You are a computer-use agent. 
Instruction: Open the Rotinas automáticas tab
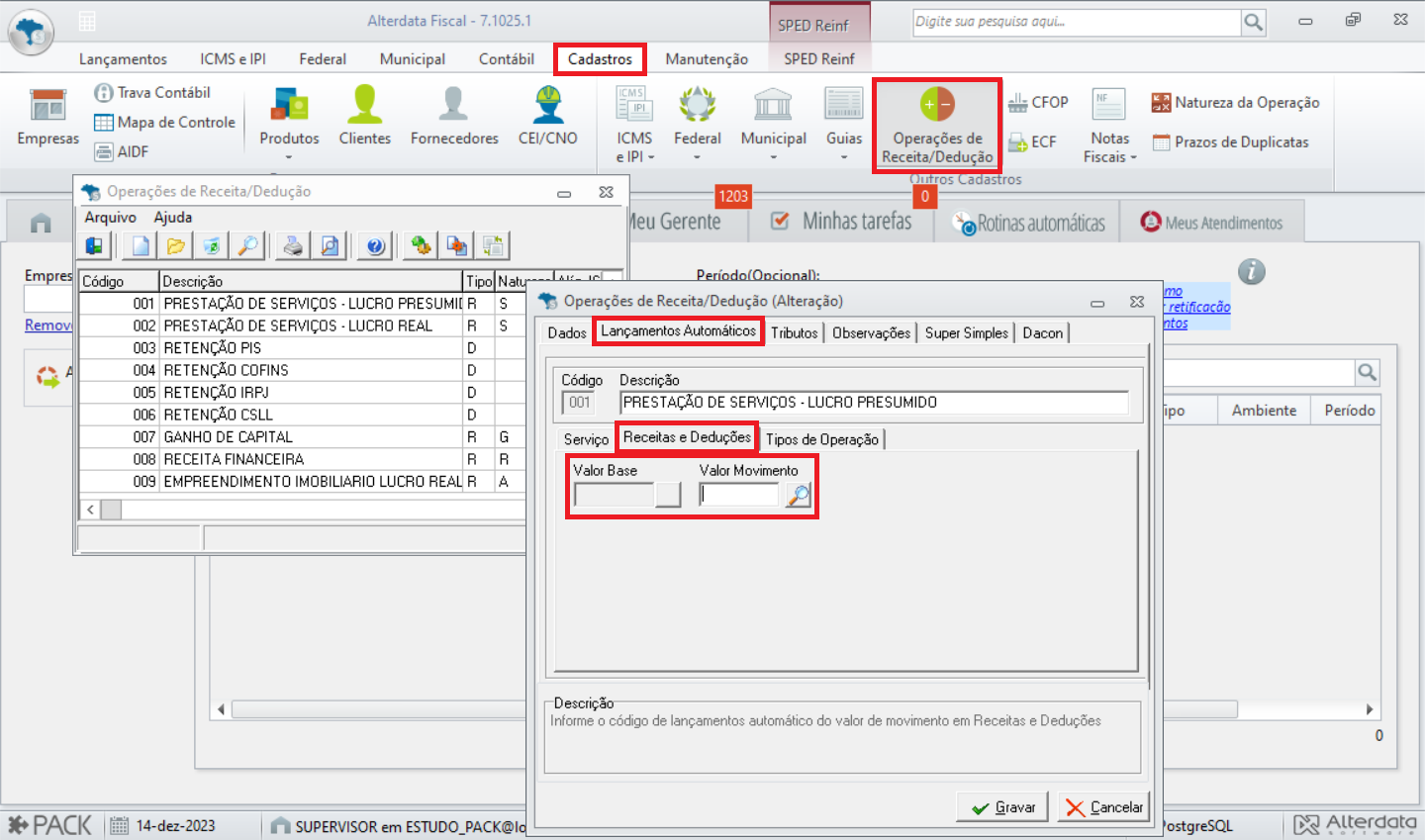pyautogui.click(x=1028, y=223)
